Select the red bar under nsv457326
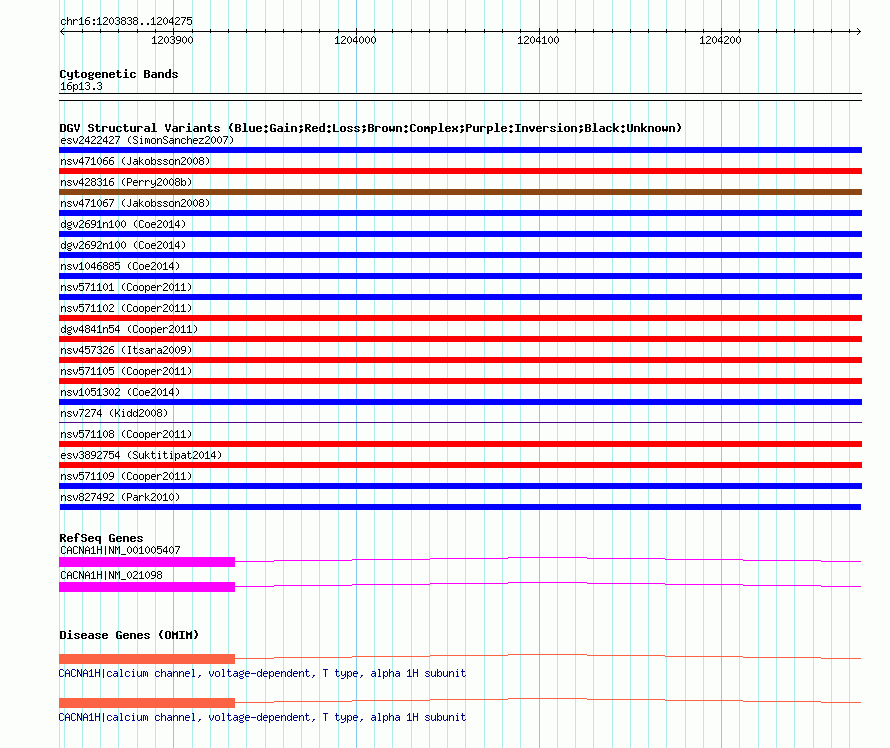 (x=460, y=360)
